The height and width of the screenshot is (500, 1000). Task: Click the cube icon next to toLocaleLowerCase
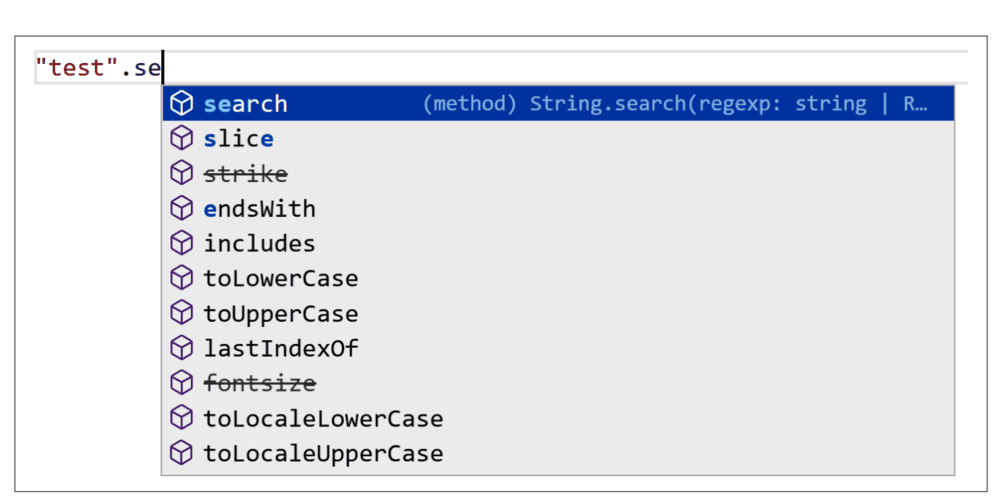tap(182, 418)
